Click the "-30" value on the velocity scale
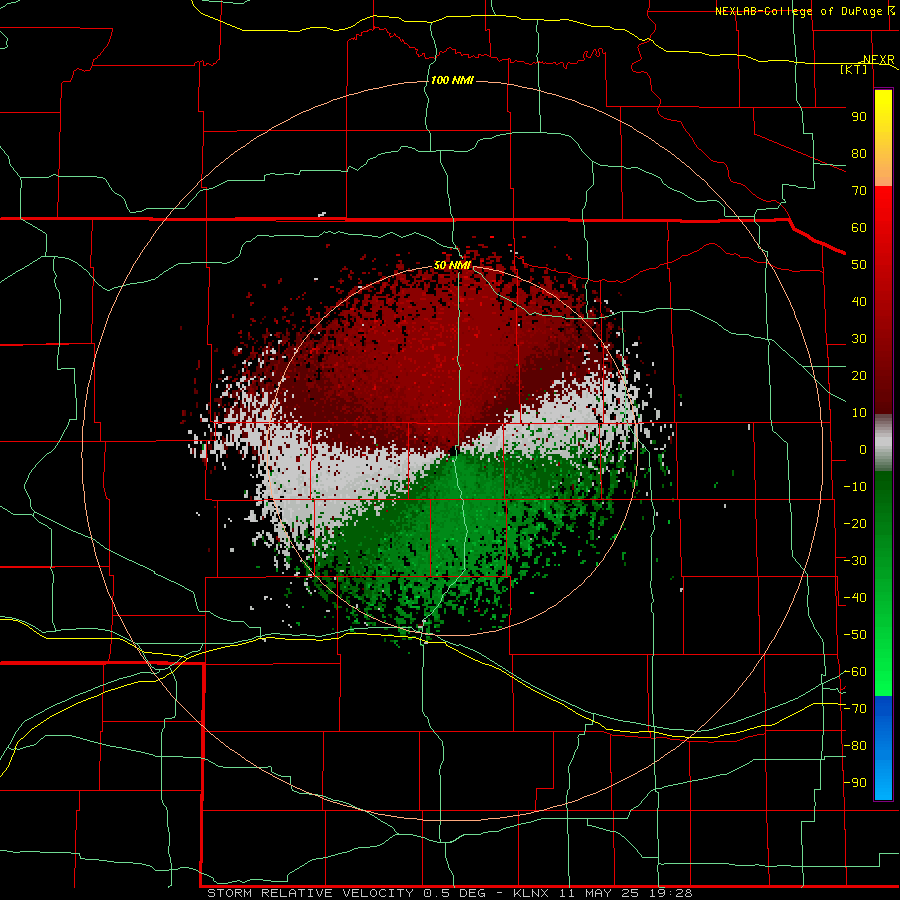The width and height of the screenshot is (900, 900). pyautogui.click(x=855, y=560)
